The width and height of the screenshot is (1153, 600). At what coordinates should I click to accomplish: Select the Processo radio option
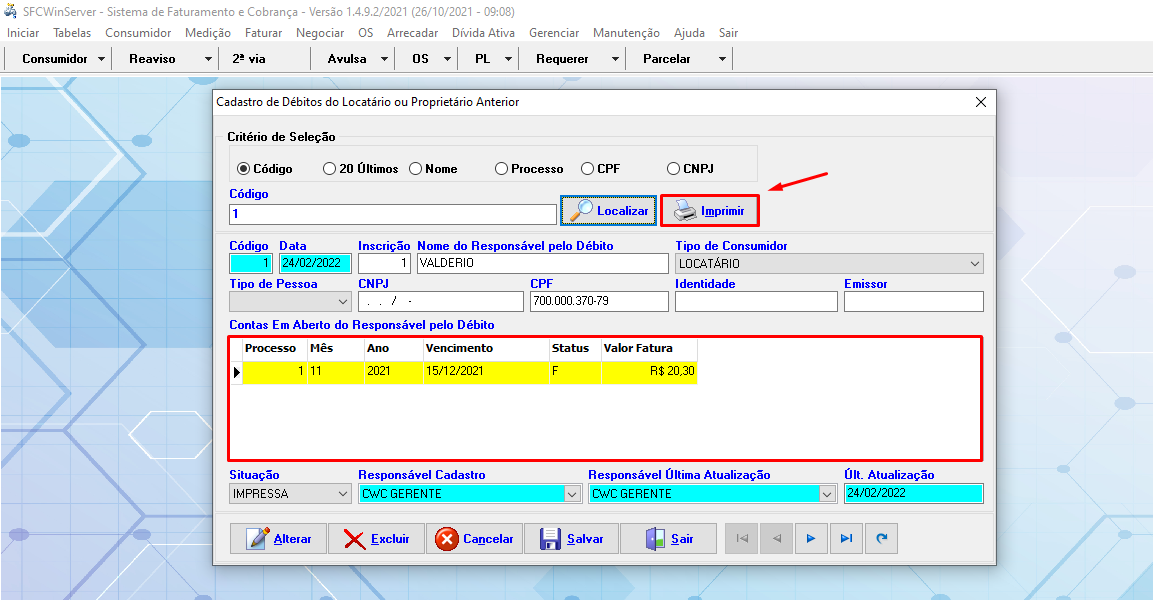tap(502, 169)
